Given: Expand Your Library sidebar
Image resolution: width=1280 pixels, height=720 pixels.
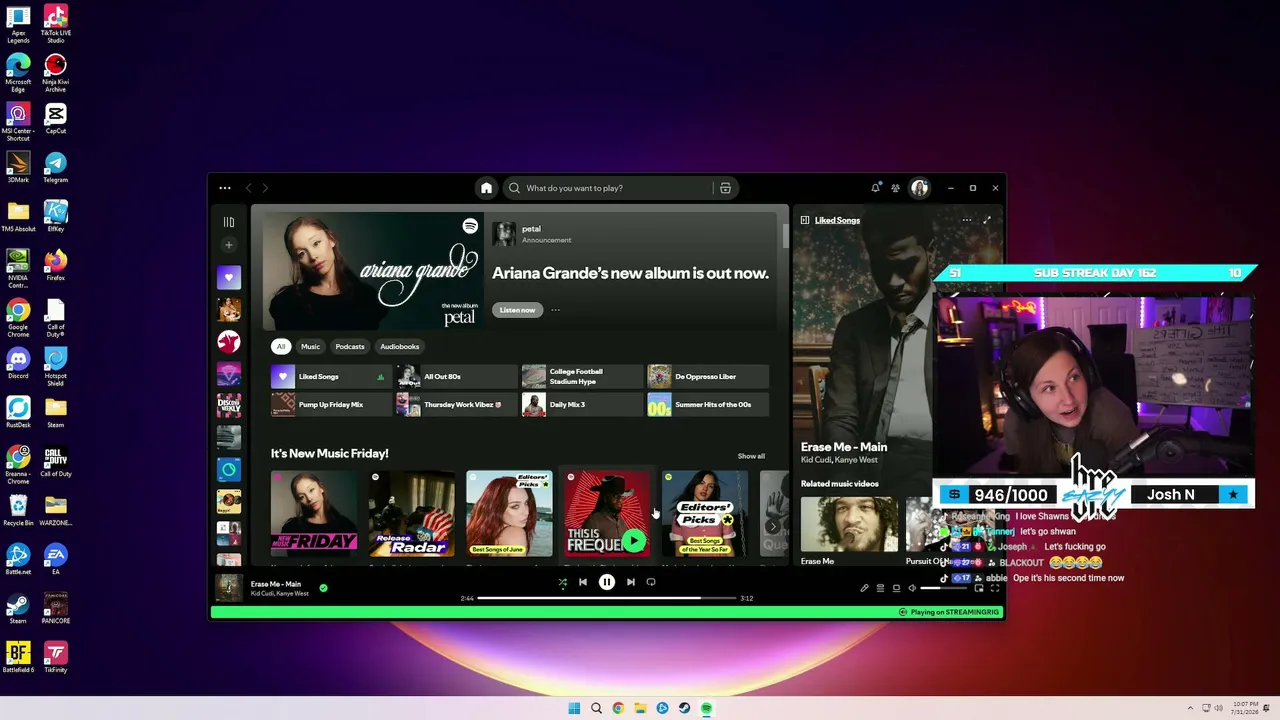Looking at the screenshot, I should (229, 222).
